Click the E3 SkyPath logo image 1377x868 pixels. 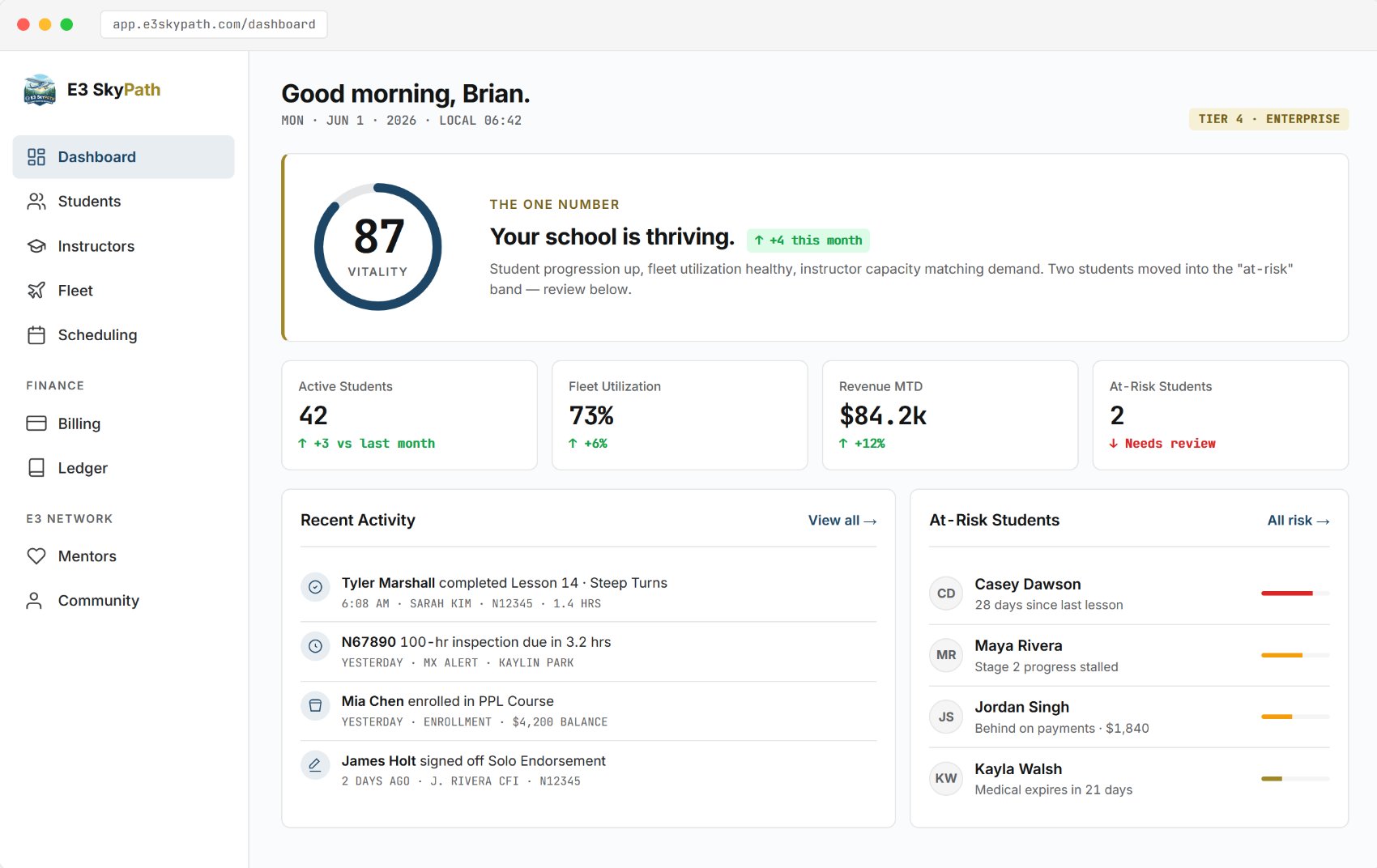pyautogui.click(x=40, y=90)
